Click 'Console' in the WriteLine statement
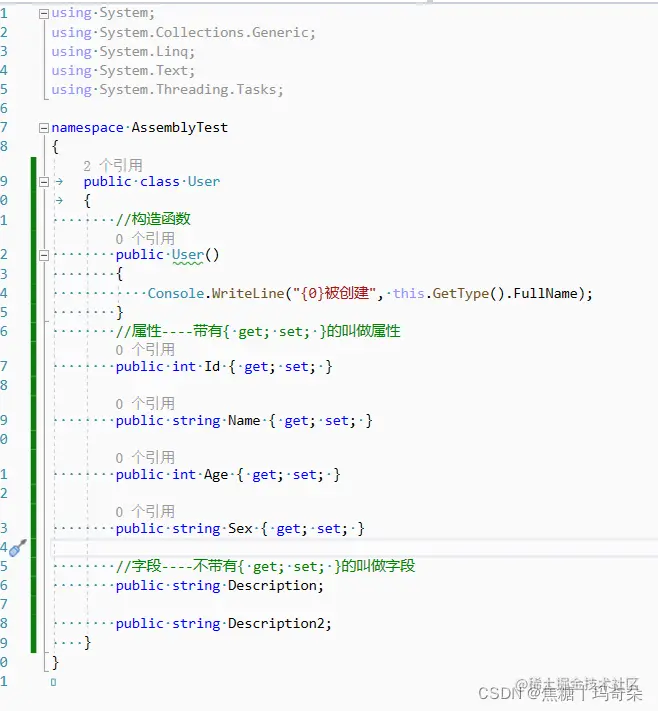This screenshot has width=658, height=711. (x=176, y=293)
